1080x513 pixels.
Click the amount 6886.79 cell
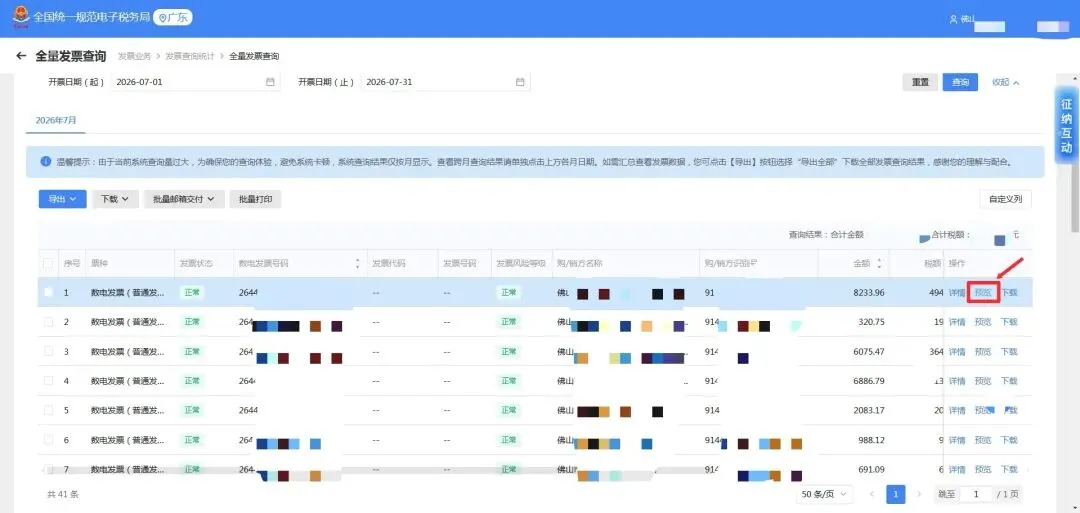tap(868, 381)
